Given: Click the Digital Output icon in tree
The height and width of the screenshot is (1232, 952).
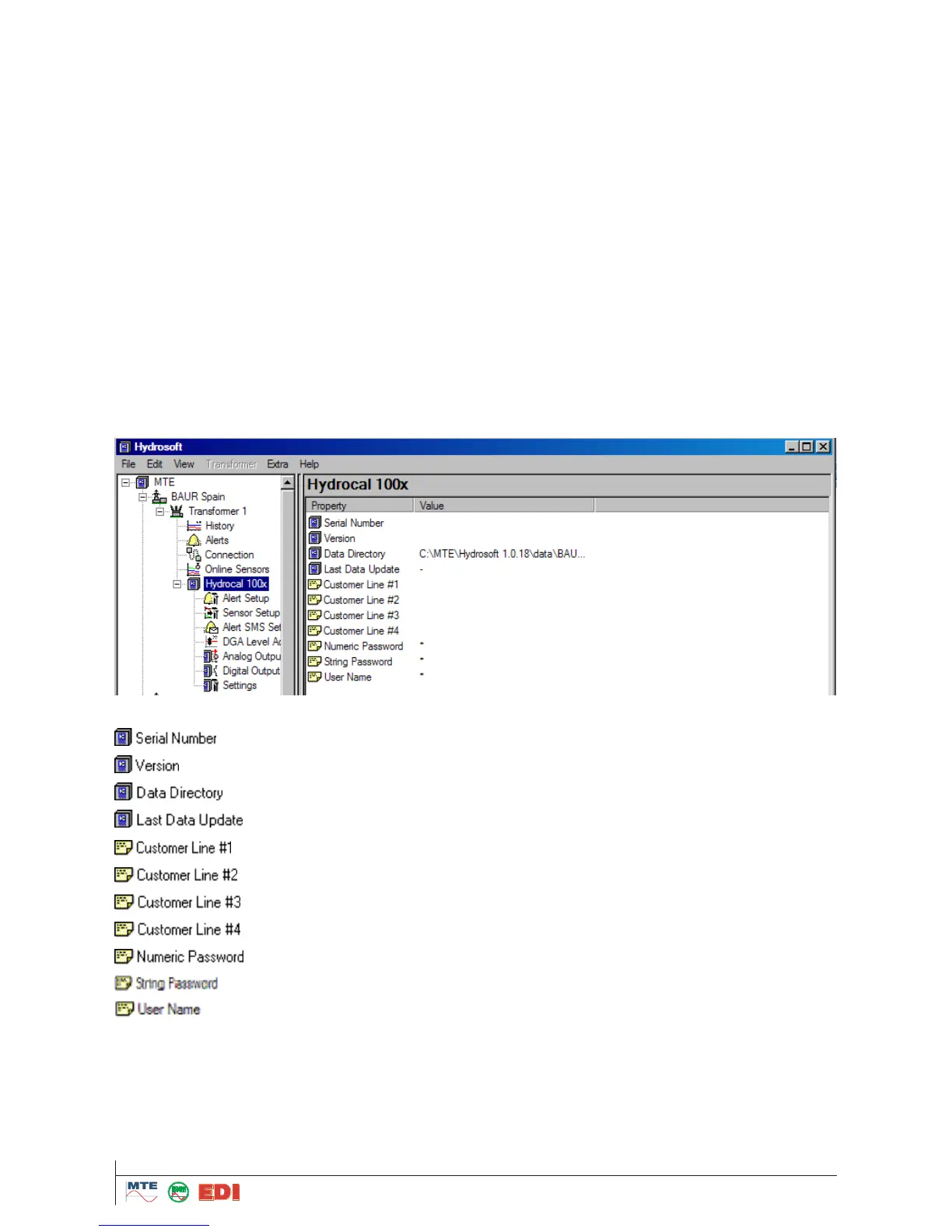Looking at the screenshot, I should pos(211,670).
